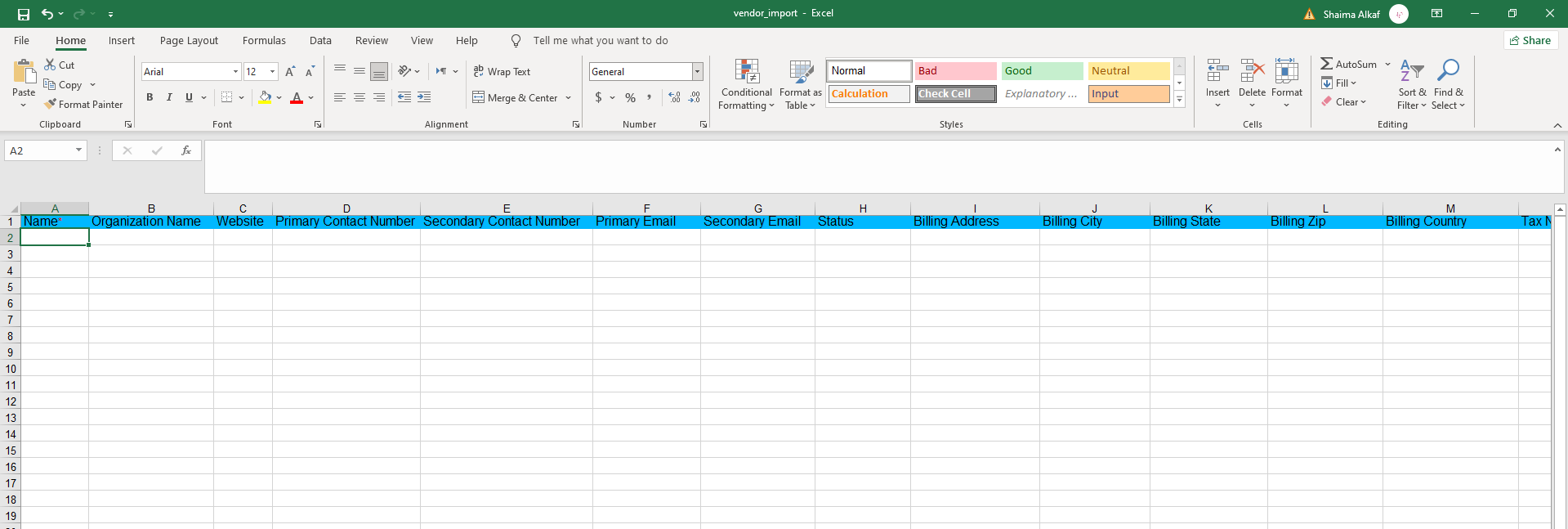Image resolution: width=1568 pixels, height=529 pixels.
Task: Click the Format Painter icon
Action: click(51, 105)
